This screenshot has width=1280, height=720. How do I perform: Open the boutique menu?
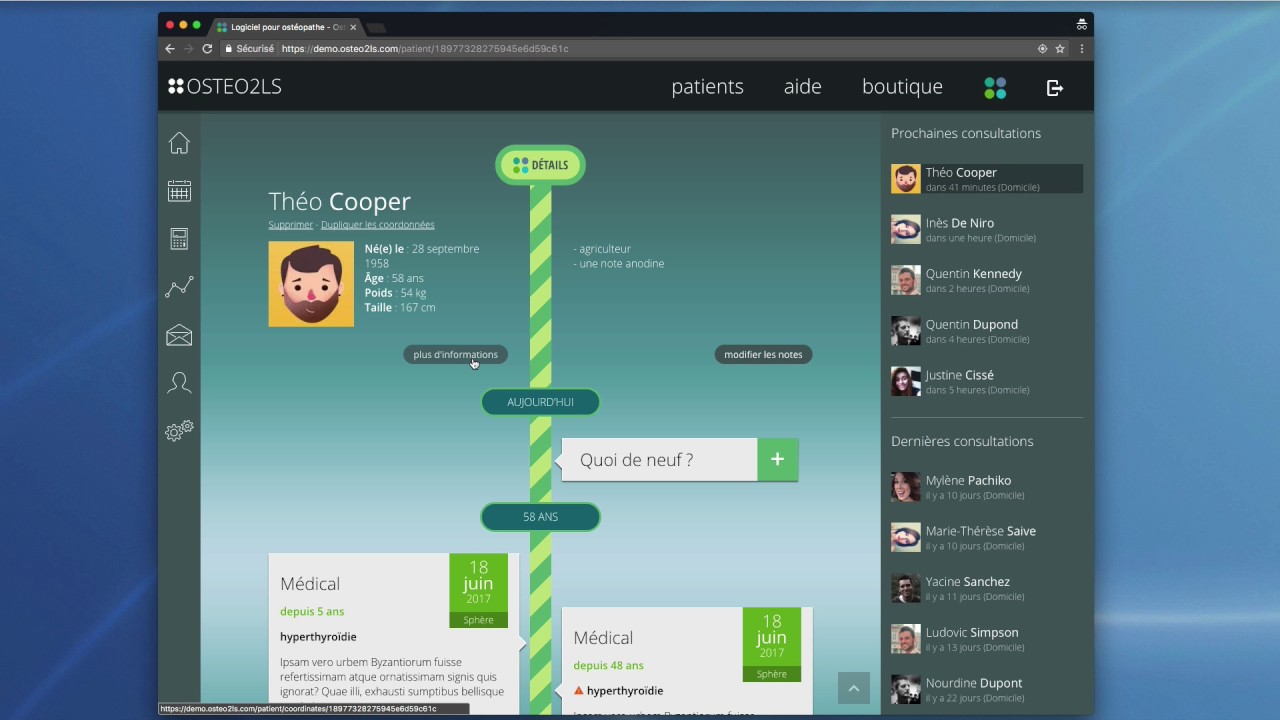click(x=902, y=87)
